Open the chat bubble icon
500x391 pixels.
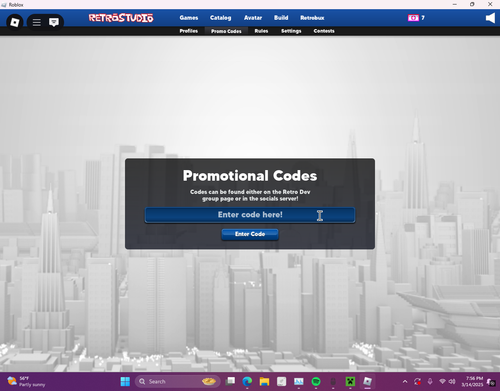(54, 22)
